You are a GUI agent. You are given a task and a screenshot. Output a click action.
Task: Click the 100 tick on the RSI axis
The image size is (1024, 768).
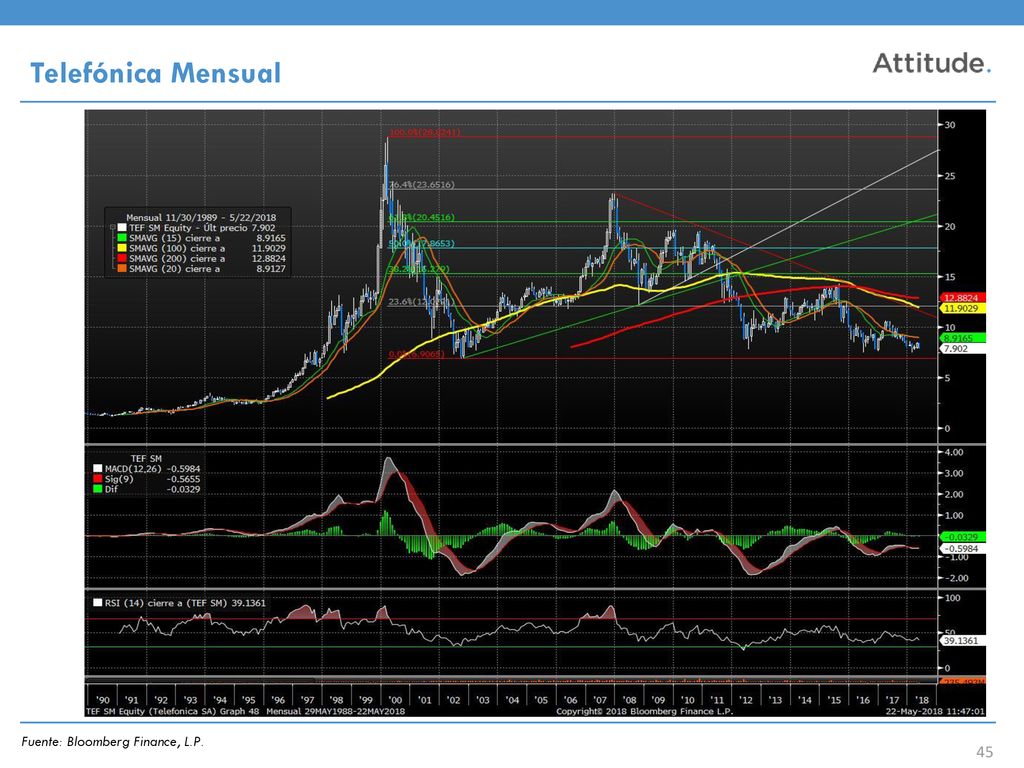point(953,598)
